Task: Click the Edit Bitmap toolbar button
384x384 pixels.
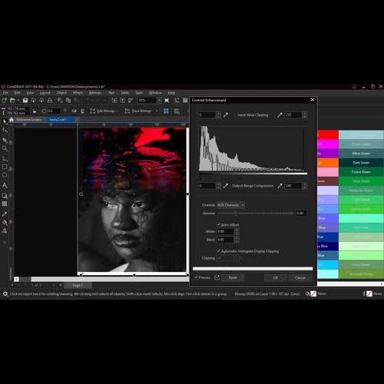Action: 103,111
